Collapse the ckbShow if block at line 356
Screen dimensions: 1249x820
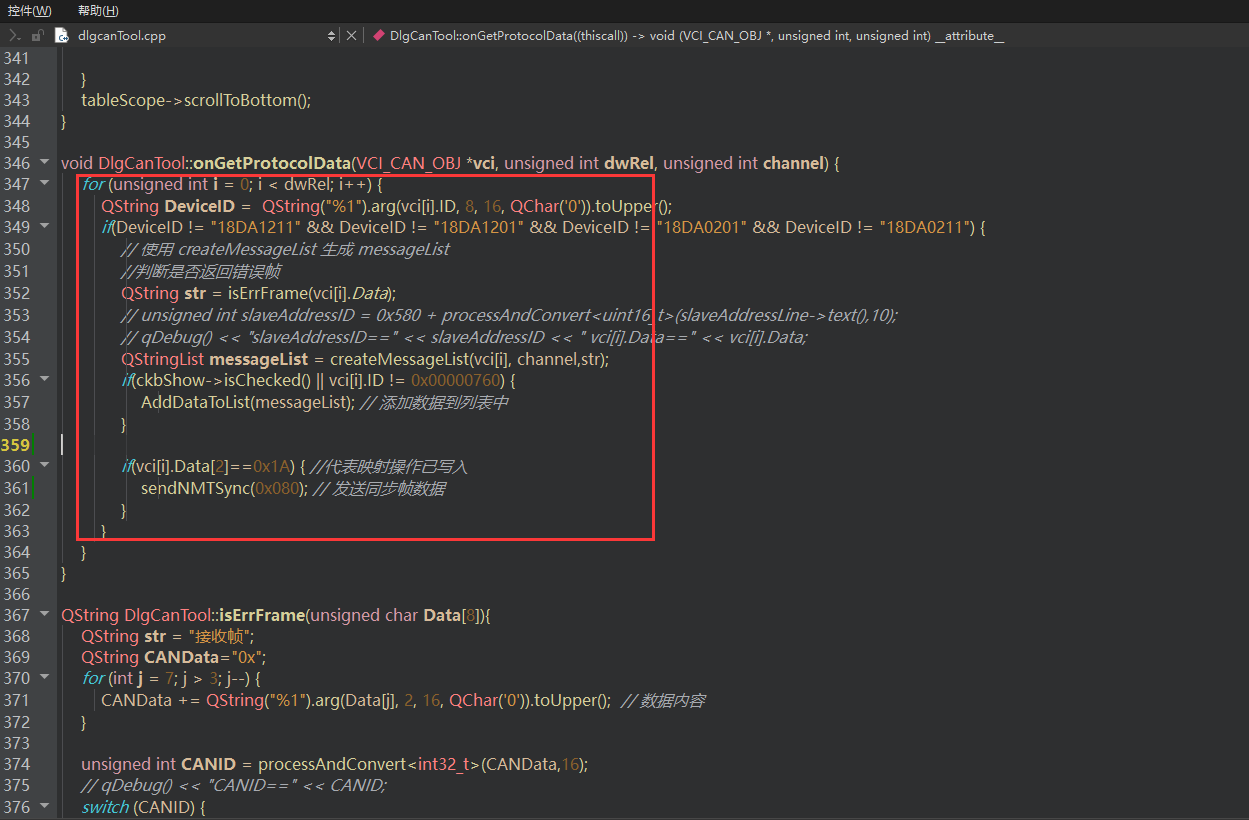click(44, 380)
